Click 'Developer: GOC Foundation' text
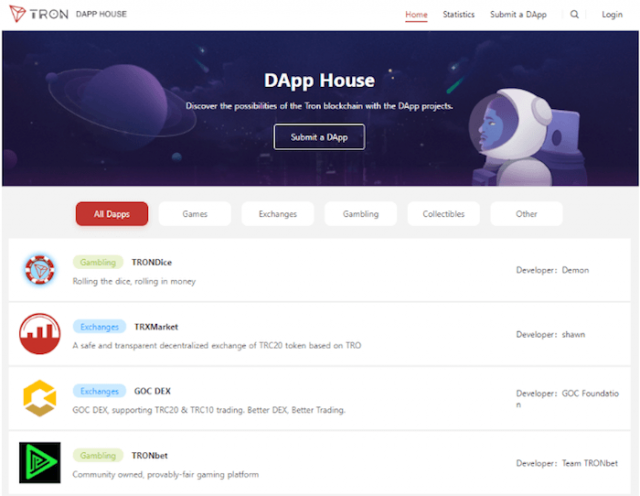 click(567, 398)
